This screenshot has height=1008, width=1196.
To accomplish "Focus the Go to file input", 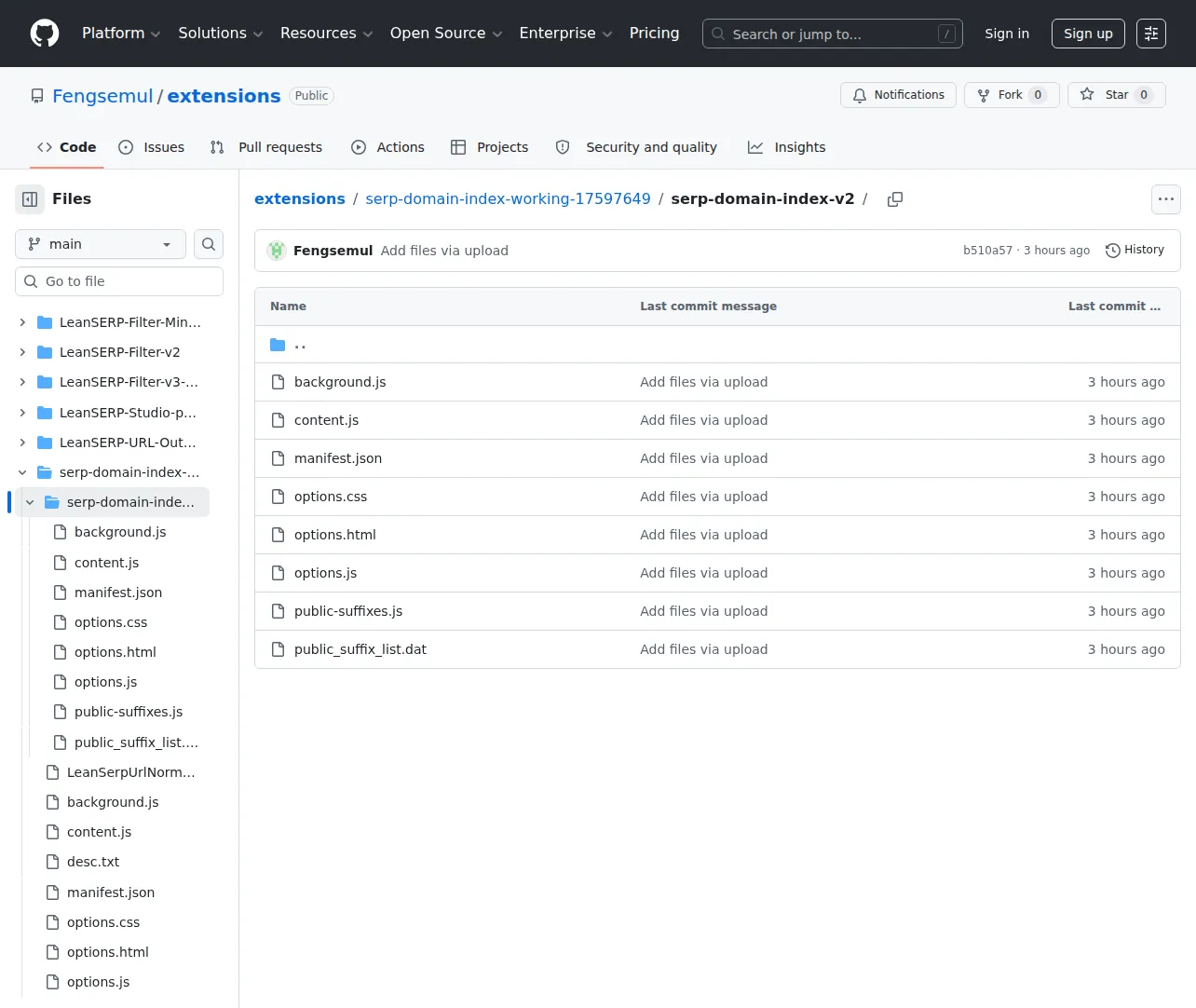I will coord(119,281).
